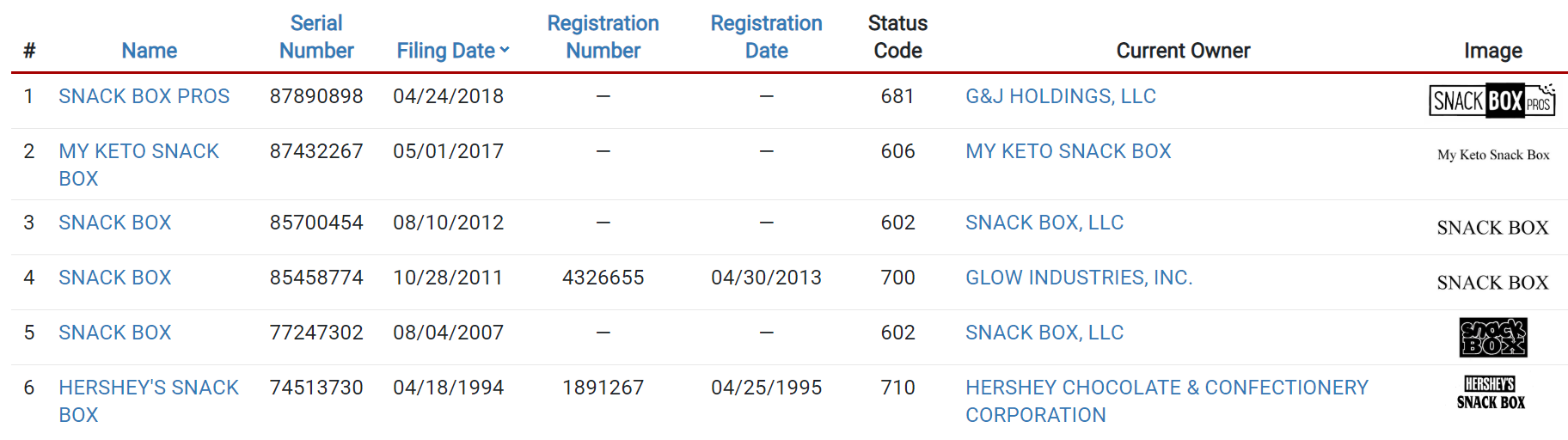
Task: Sort by Filing Date column arrow
Action: click(505, 51)
